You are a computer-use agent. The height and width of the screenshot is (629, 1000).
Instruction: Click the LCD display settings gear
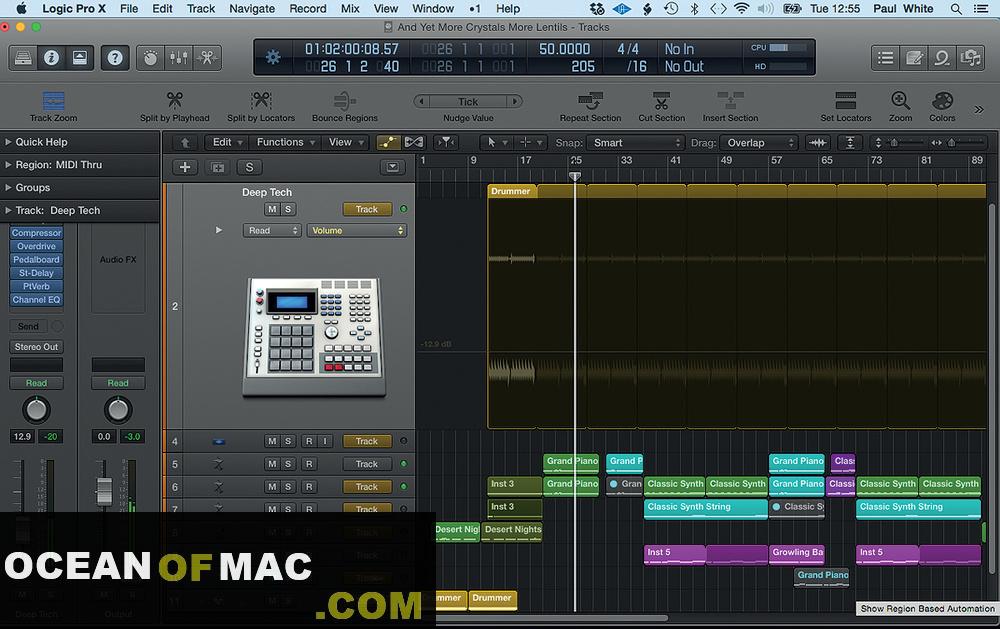pos(273,57)
